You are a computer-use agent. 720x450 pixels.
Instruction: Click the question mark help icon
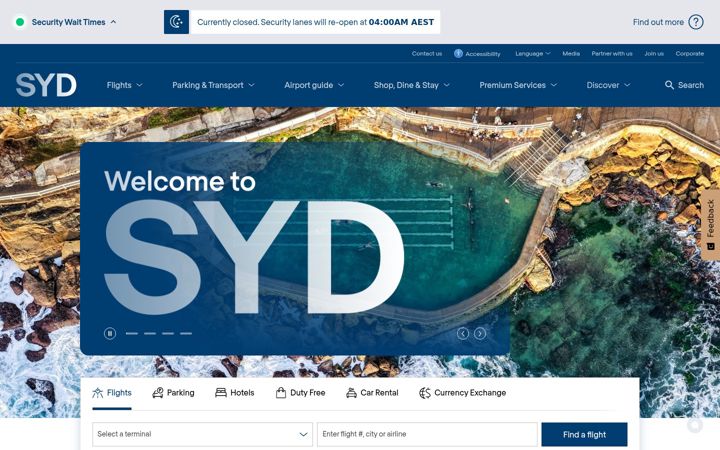point(696,22)
